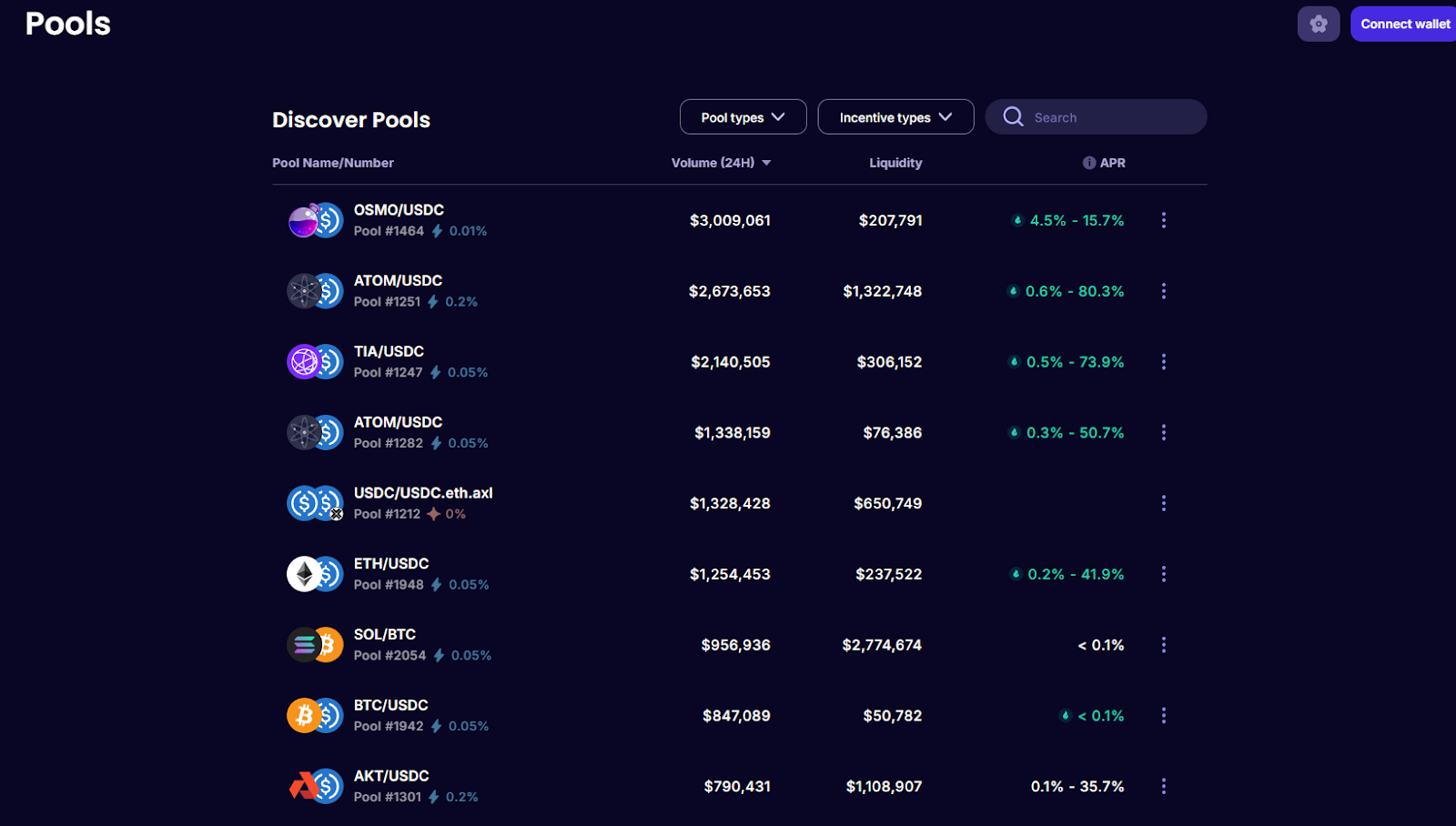Click liquidity value $2,774,674

tap(882, 645)
